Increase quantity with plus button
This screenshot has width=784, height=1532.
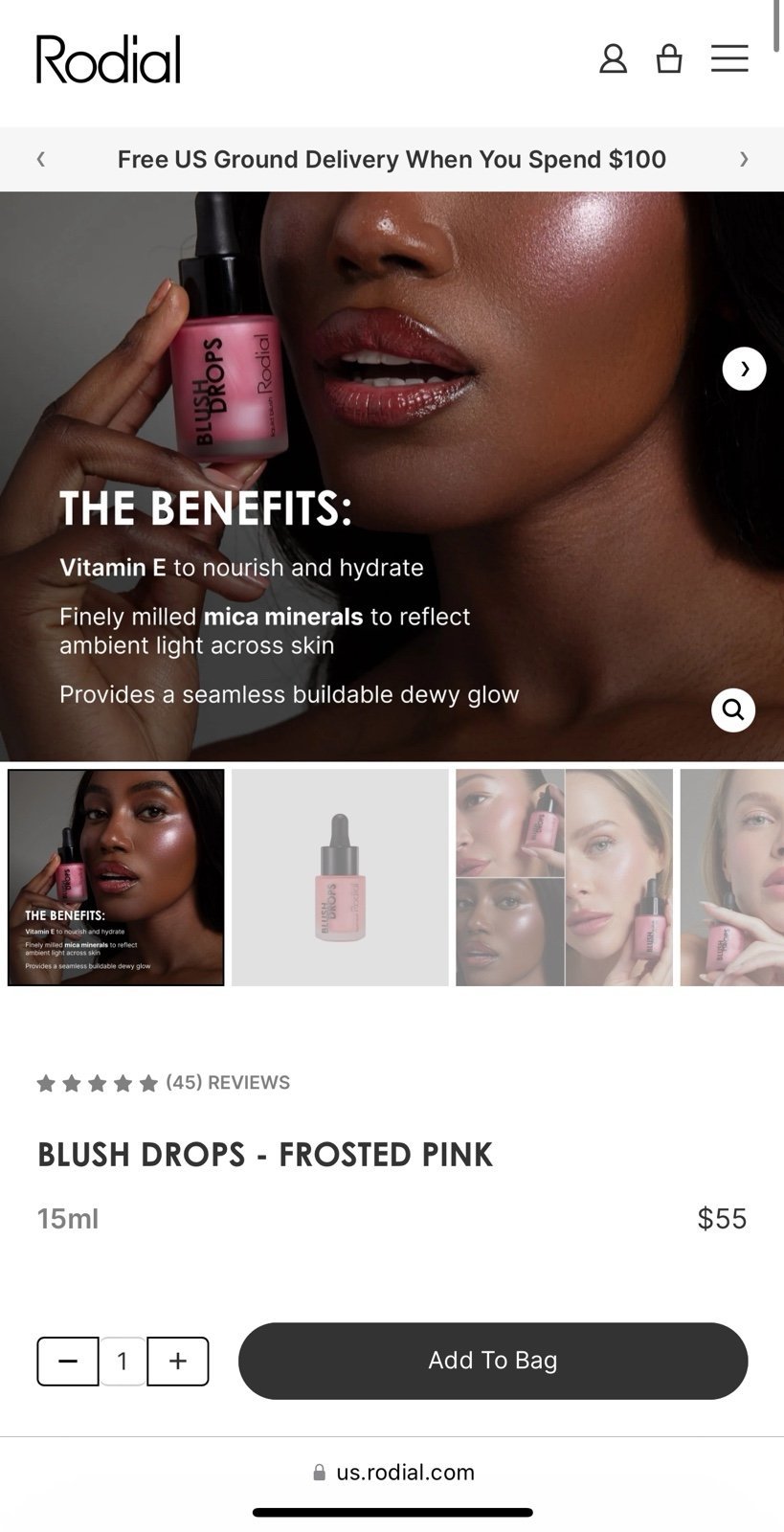point(178,1361)
